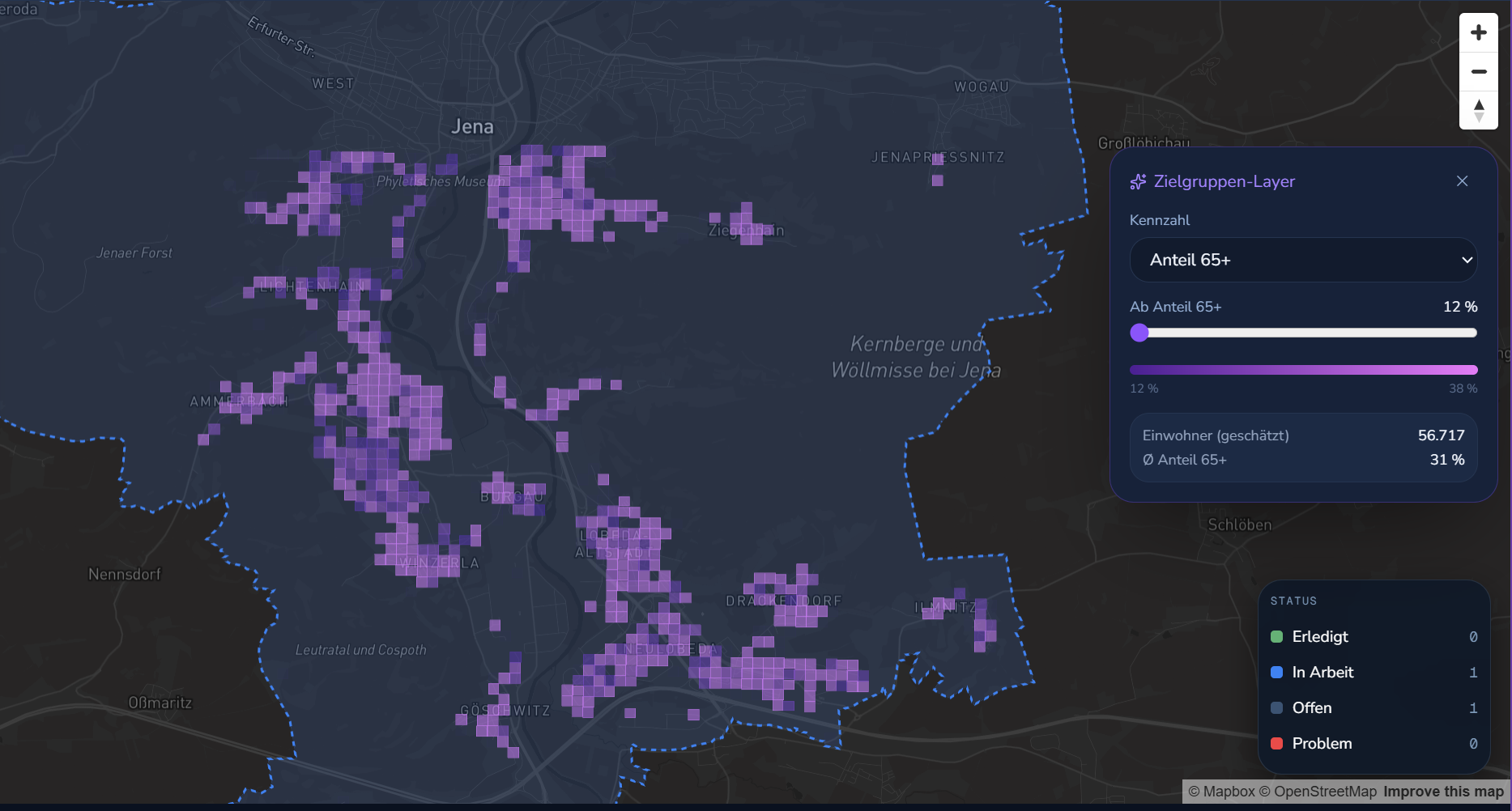Select the Offen status label
Screen dimensions: 1512x811
1312,708
